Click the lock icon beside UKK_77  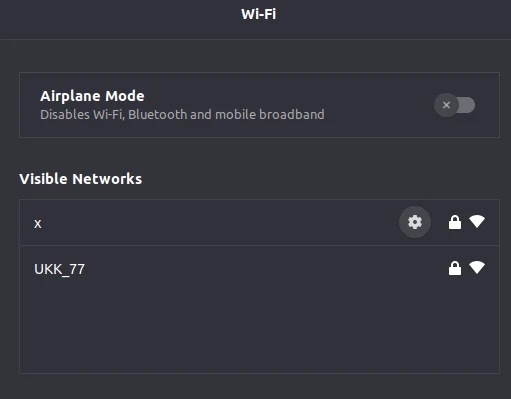455,268
